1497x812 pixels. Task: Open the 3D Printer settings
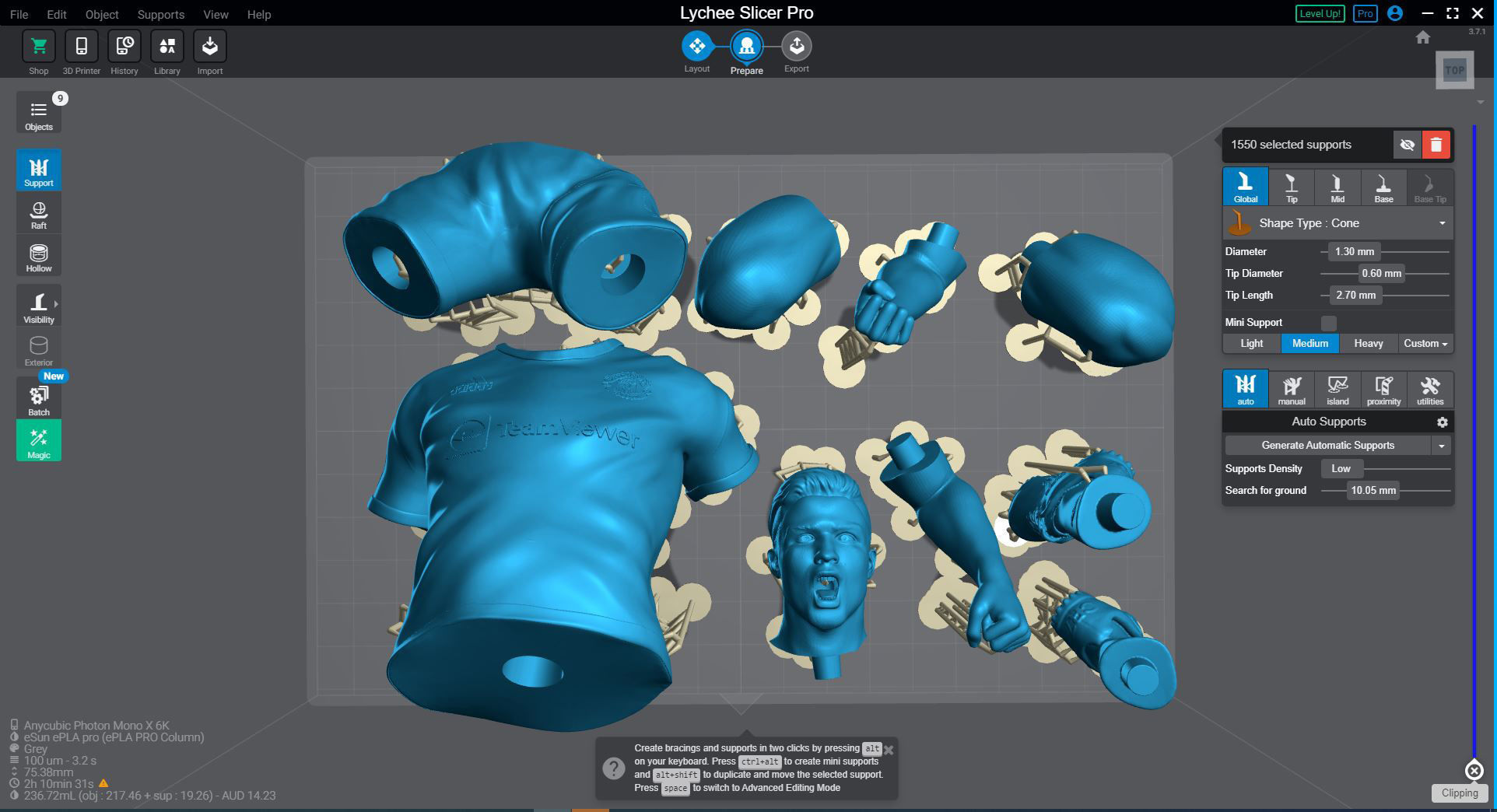pyautogui.click(x=81, y=47)
